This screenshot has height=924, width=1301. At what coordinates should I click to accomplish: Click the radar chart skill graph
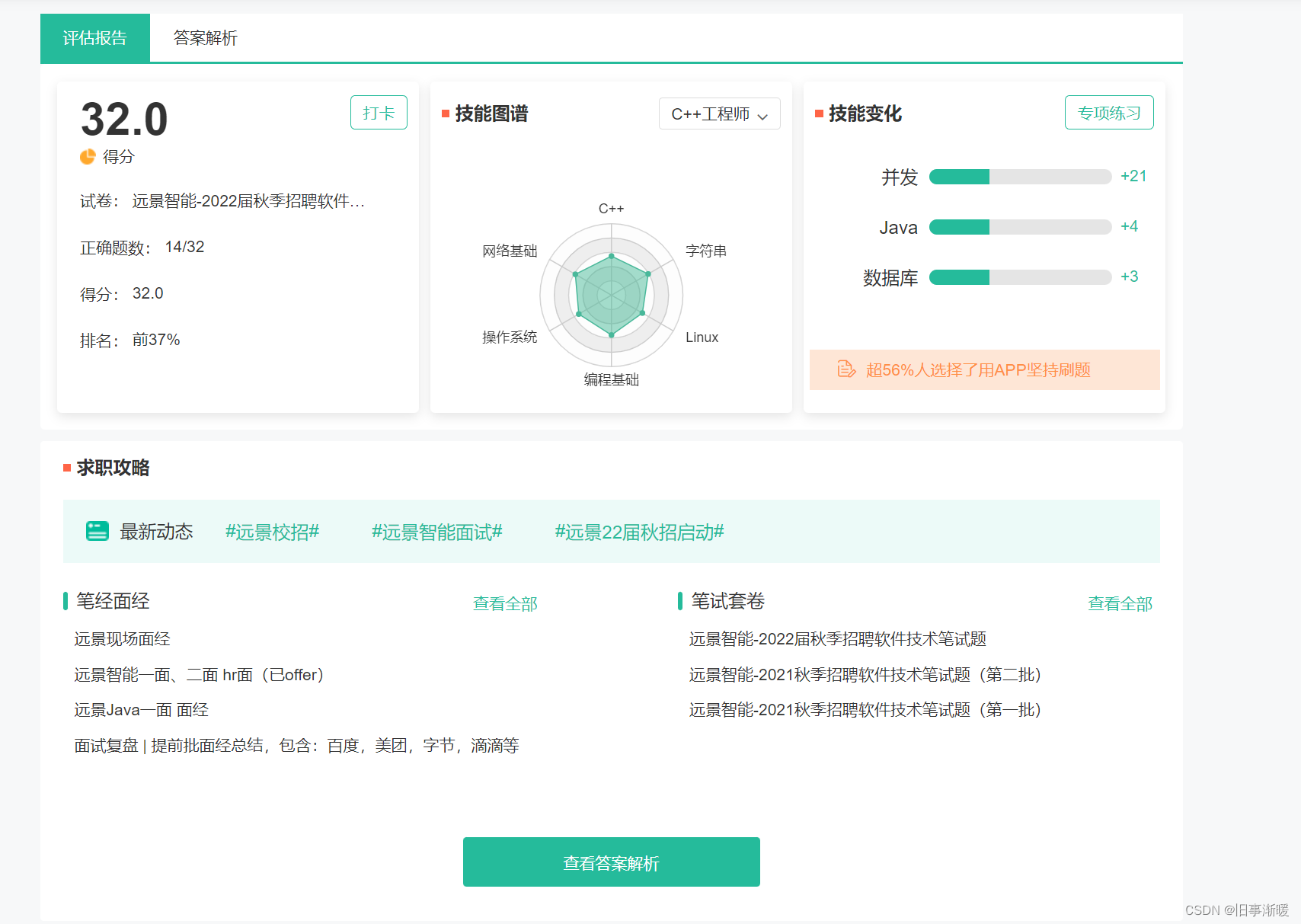click(612, 295)
